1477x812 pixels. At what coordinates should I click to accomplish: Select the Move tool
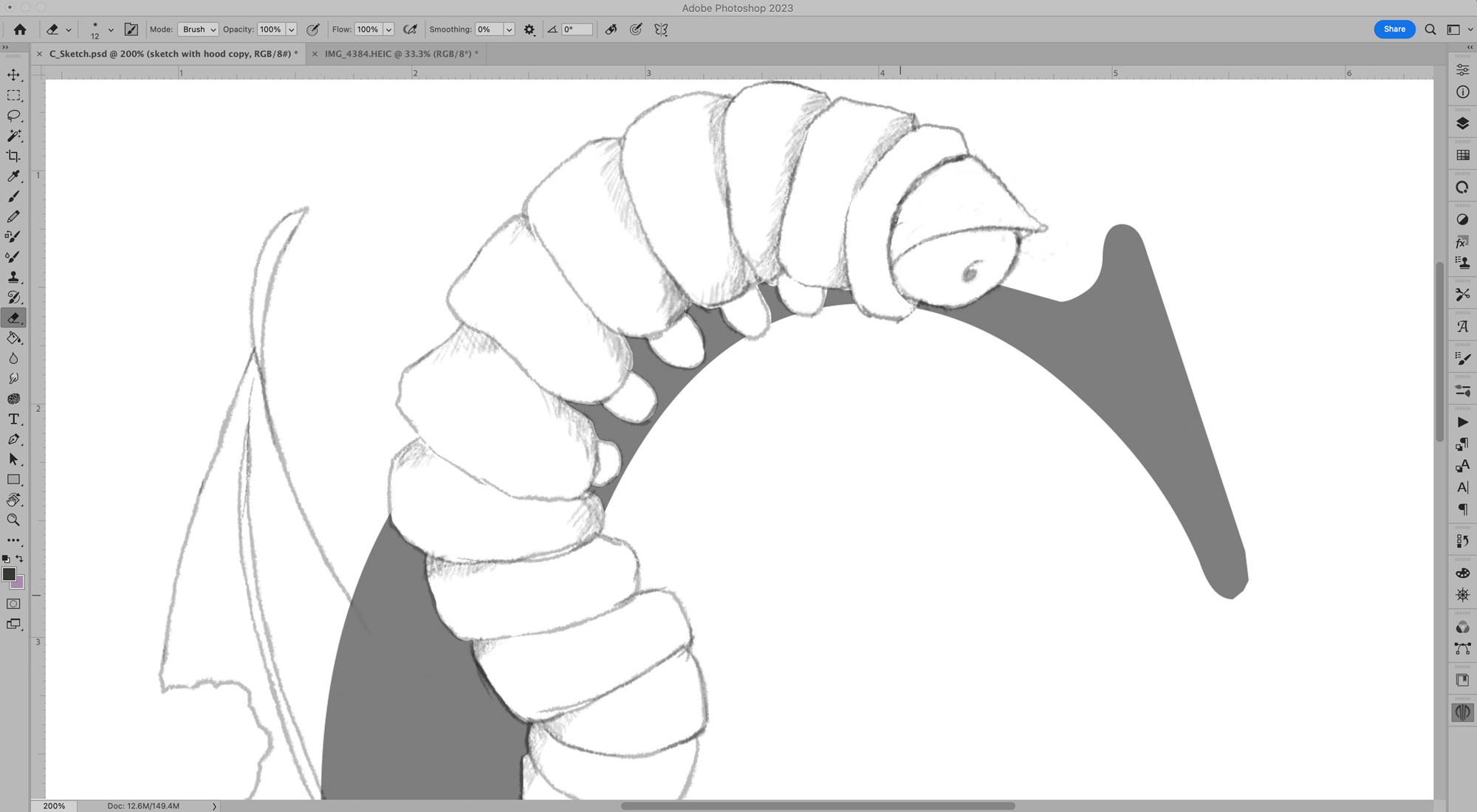13,75
